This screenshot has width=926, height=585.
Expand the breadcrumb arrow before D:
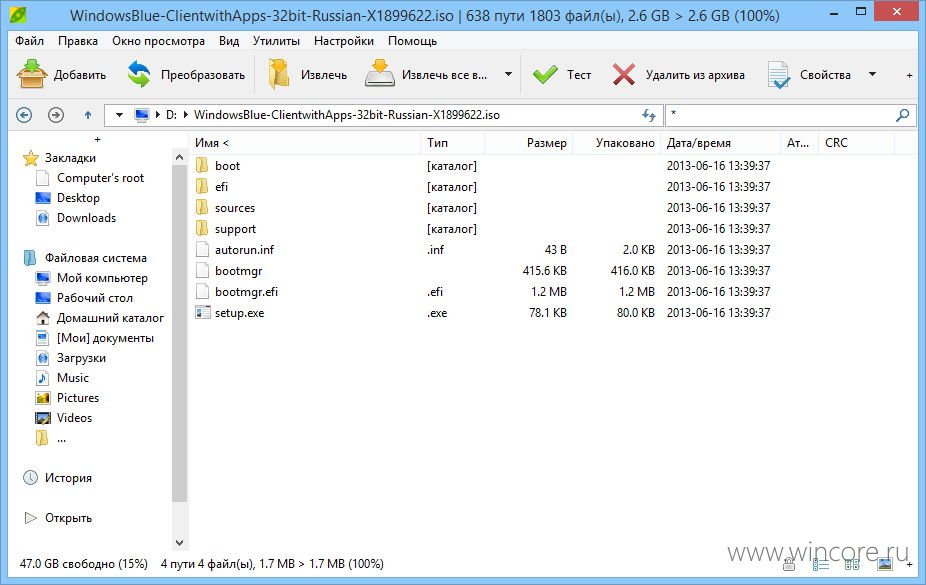coord(158,115)
